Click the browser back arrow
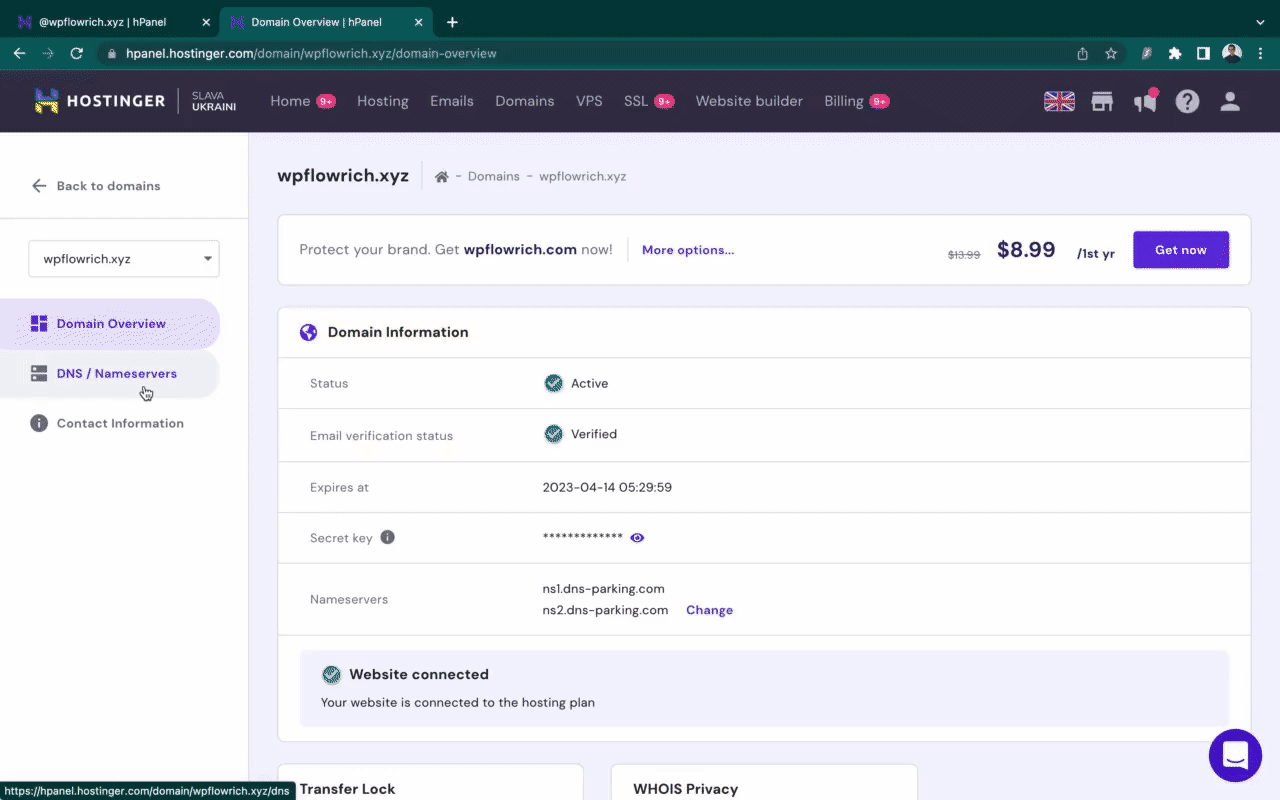This screenshot has height=800, width=1280. tap(19, 54)
